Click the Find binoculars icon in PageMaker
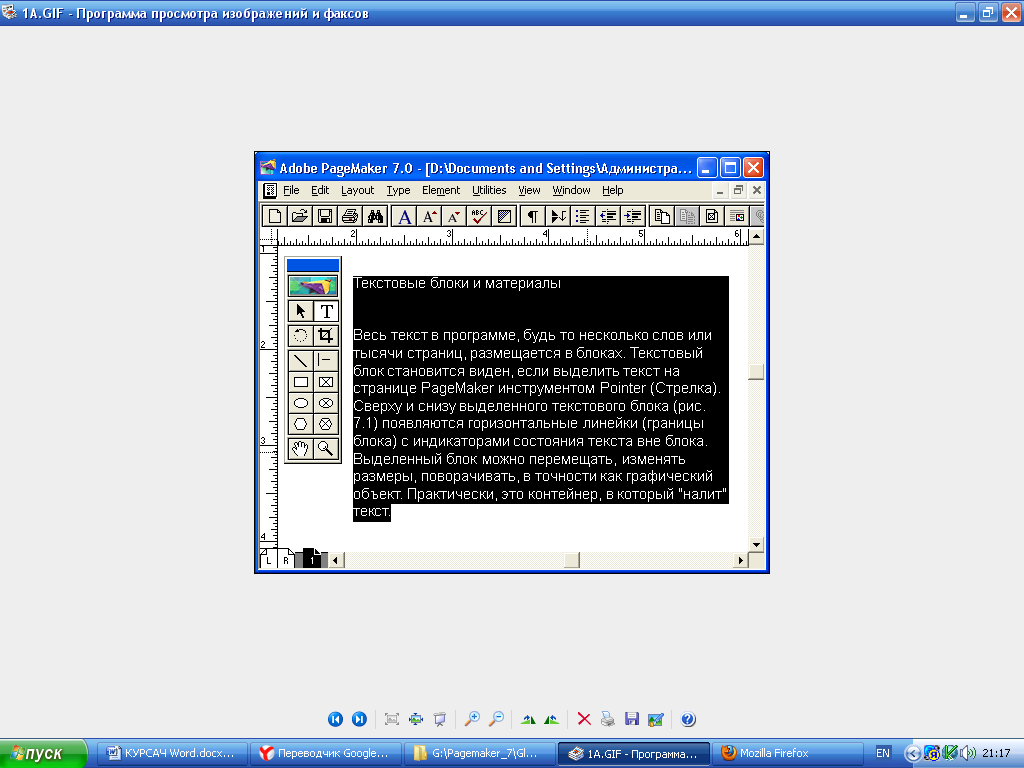Image resolution: width=1024 pixels, height=768 pixels. coord(375,216)
